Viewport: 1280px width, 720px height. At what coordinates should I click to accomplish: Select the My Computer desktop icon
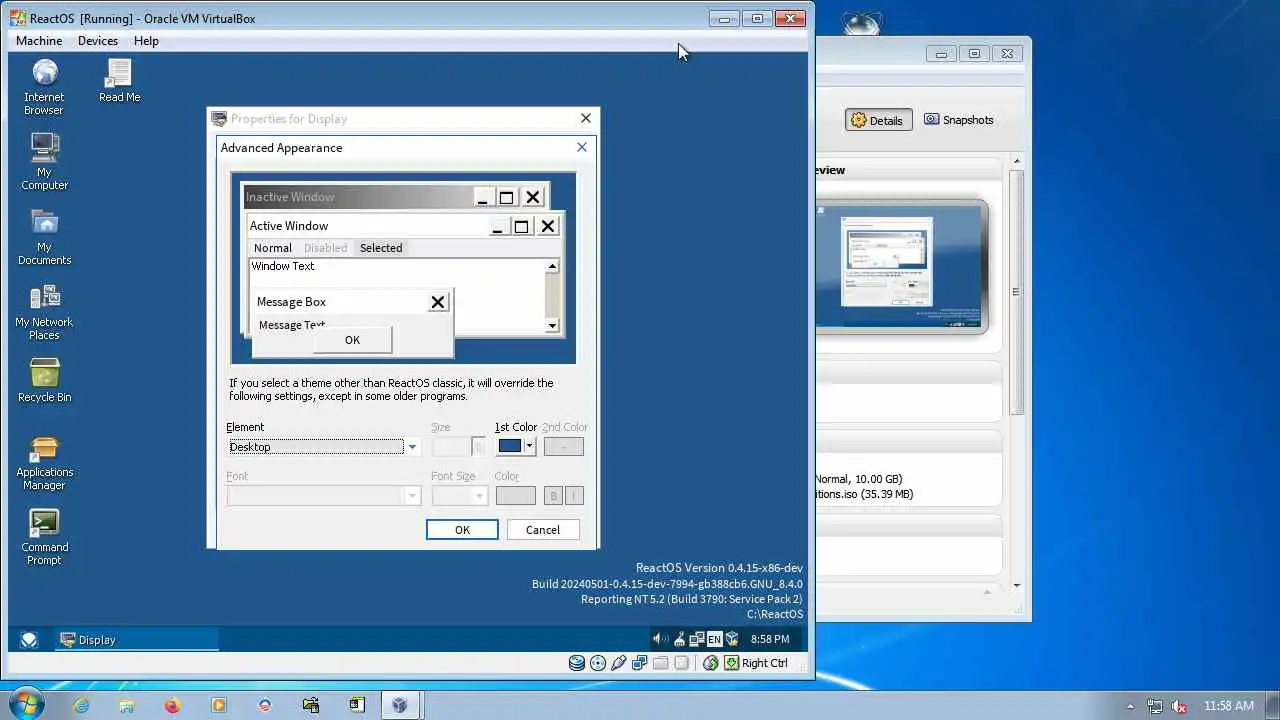(x=44, y=162)
